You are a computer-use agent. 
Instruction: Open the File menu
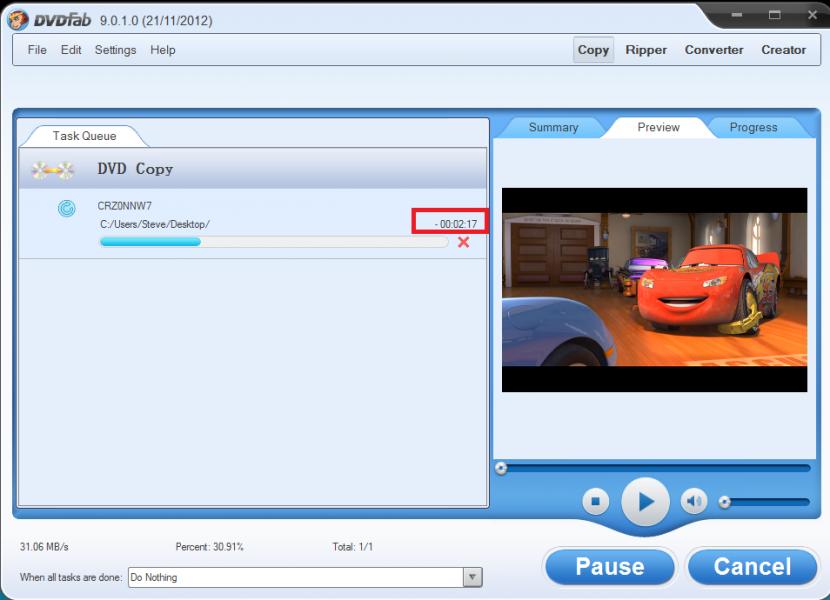point(37,50)
